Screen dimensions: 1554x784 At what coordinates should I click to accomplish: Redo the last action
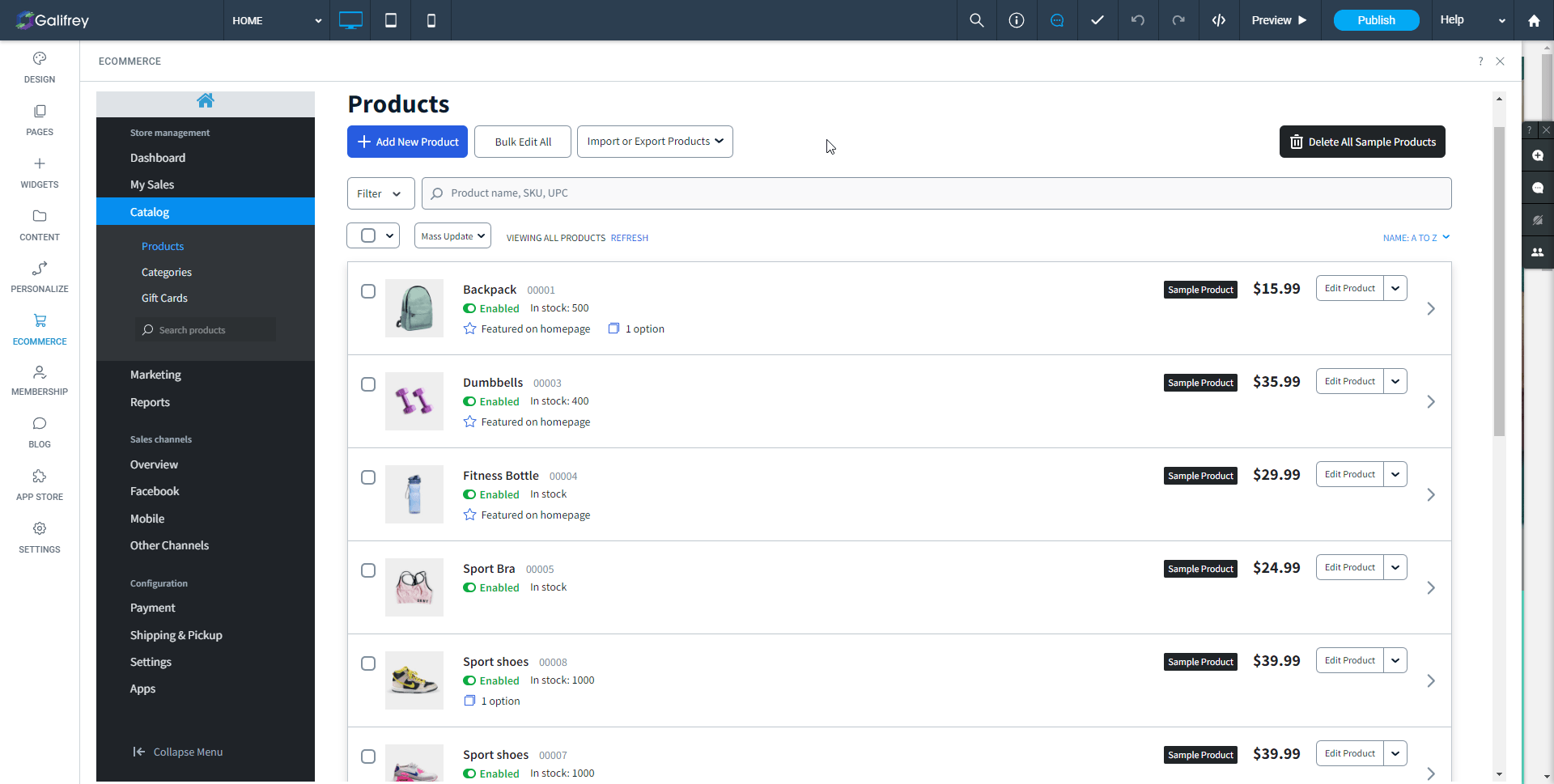point(1178,20)
